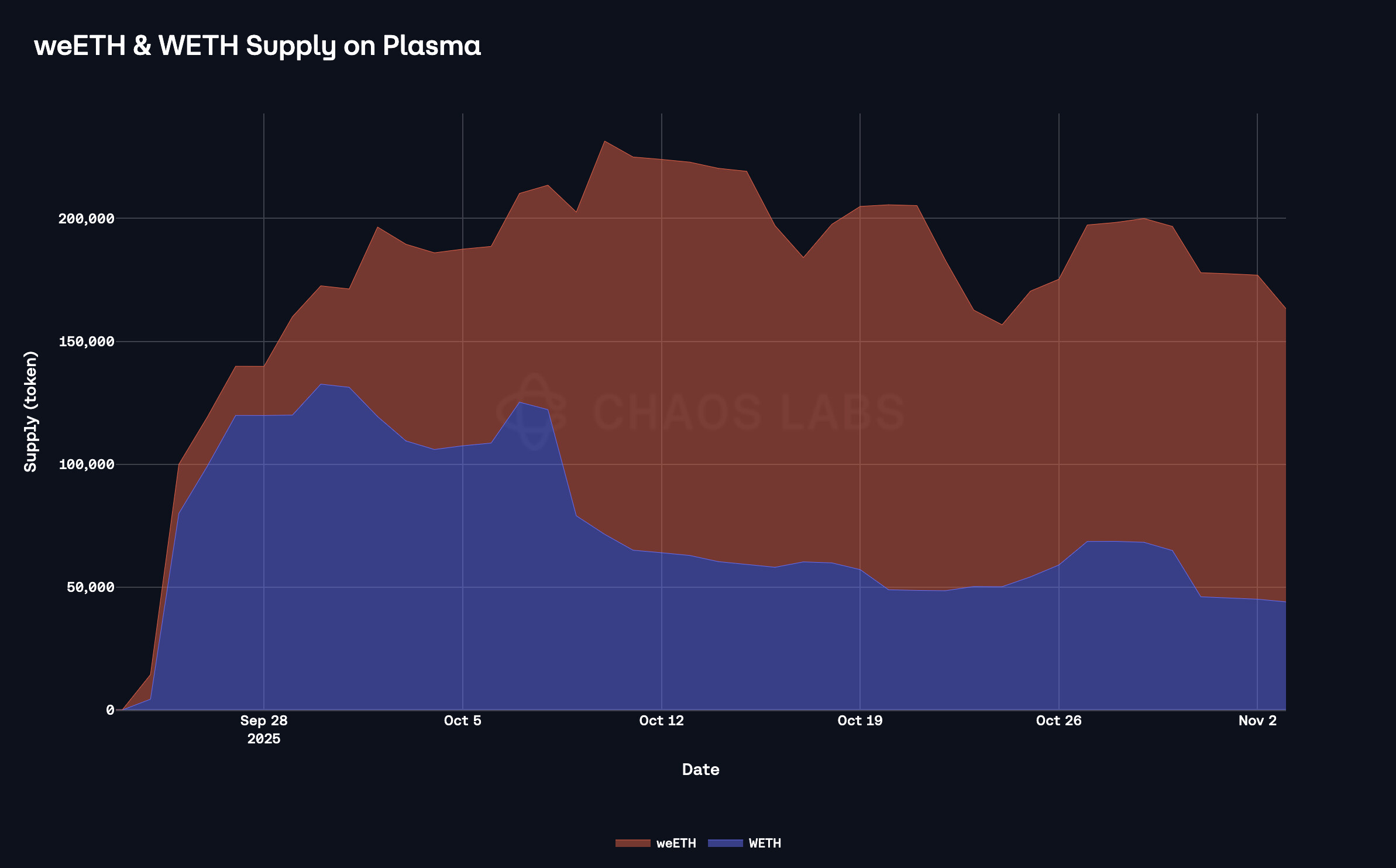Click the 150,000 y-axis tick label
1396x868 pixels.
point(86,342)
